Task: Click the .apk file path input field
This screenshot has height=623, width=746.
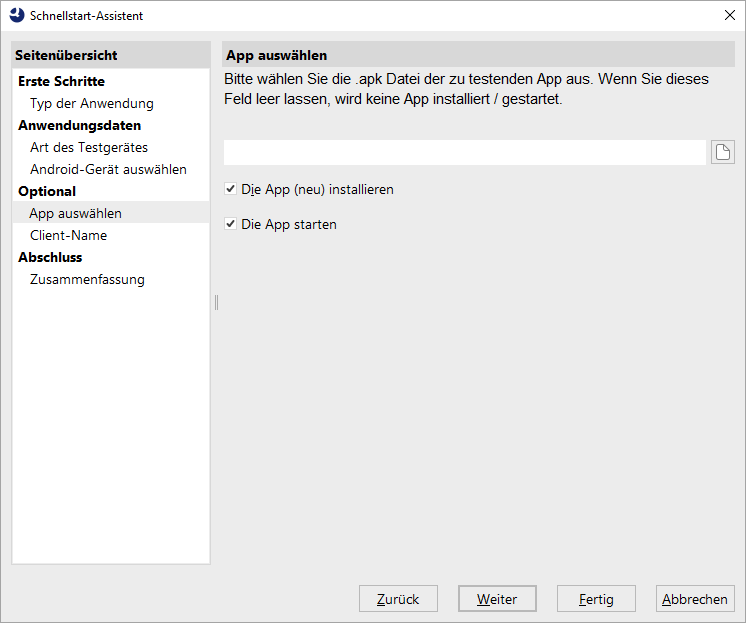Action: tap(465, 152)
